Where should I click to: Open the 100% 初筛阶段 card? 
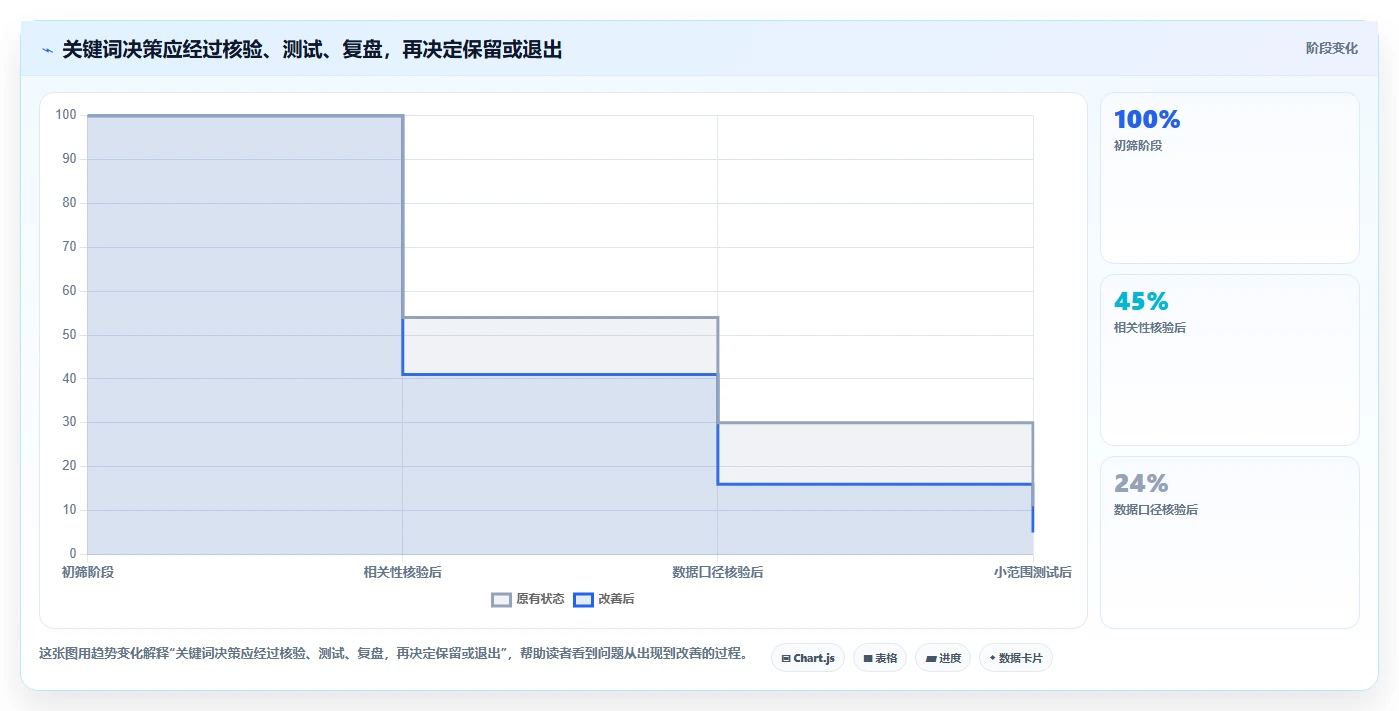click(x=1230, y=178)
